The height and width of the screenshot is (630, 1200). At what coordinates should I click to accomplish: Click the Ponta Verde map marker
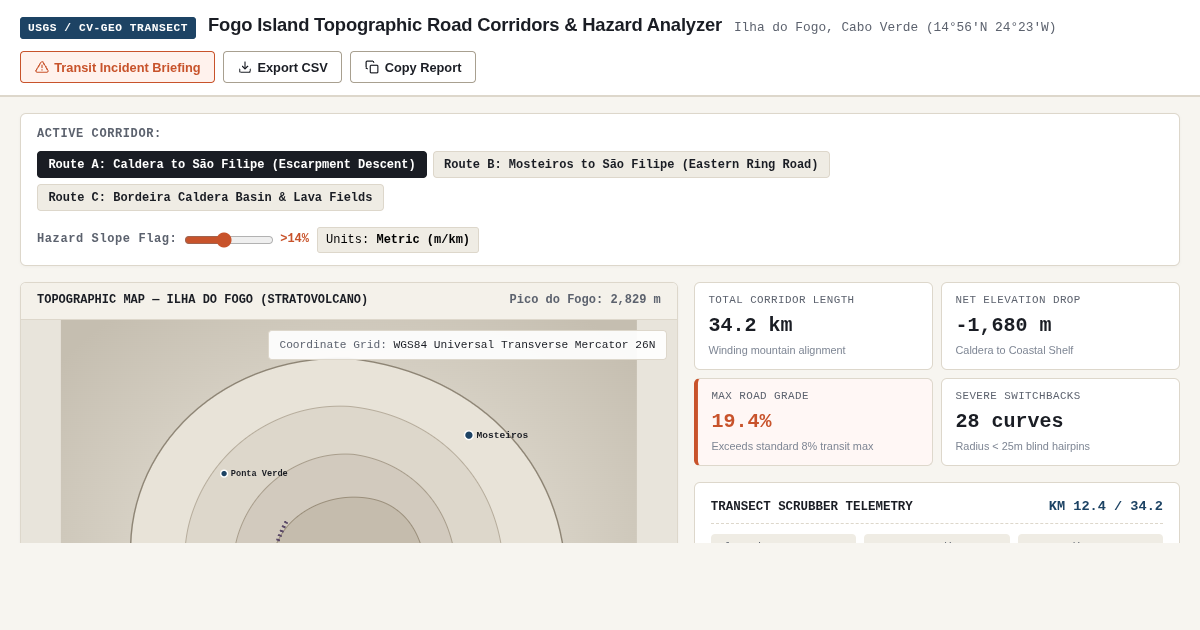click(224, 474)
